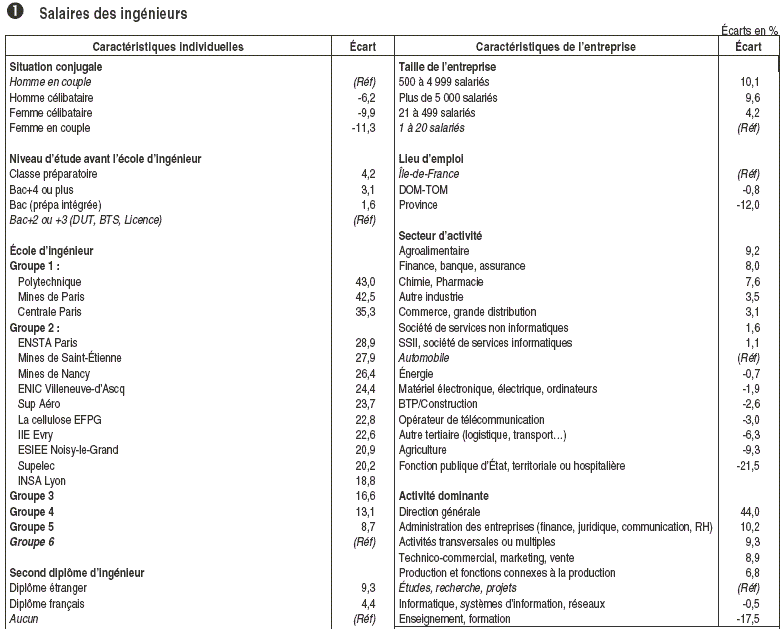
Task: Click the 'Automobile' reference row label
Action: pyautogui.click(x=424, y=358)
